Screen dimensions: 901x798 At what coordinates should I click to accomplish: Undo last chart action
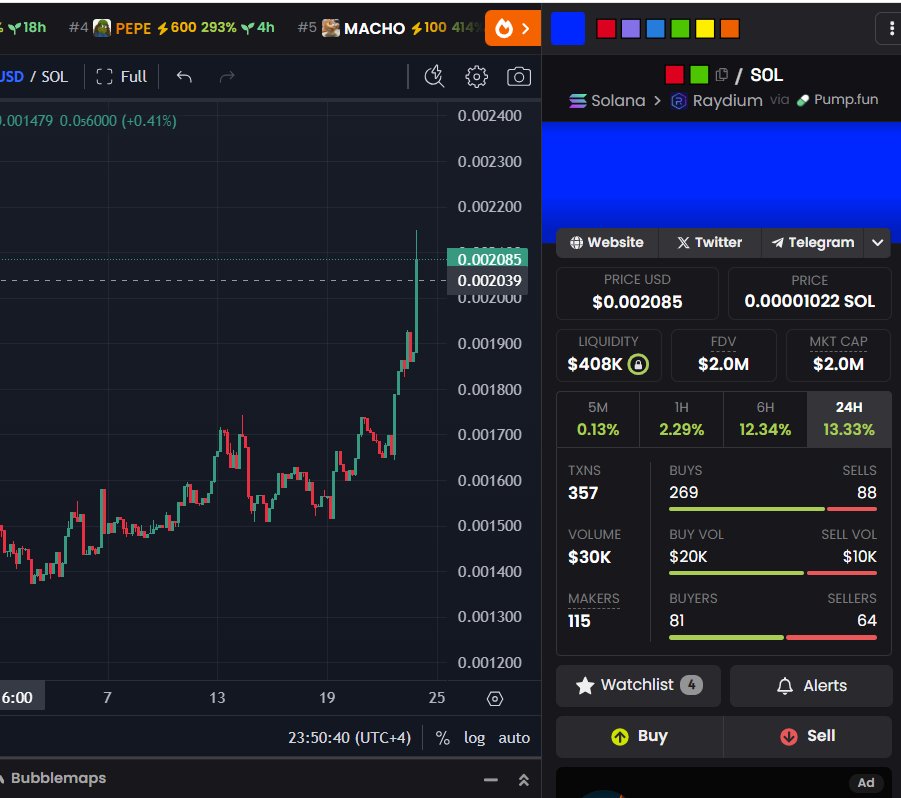pyautogui.click(x=184, y=76)
